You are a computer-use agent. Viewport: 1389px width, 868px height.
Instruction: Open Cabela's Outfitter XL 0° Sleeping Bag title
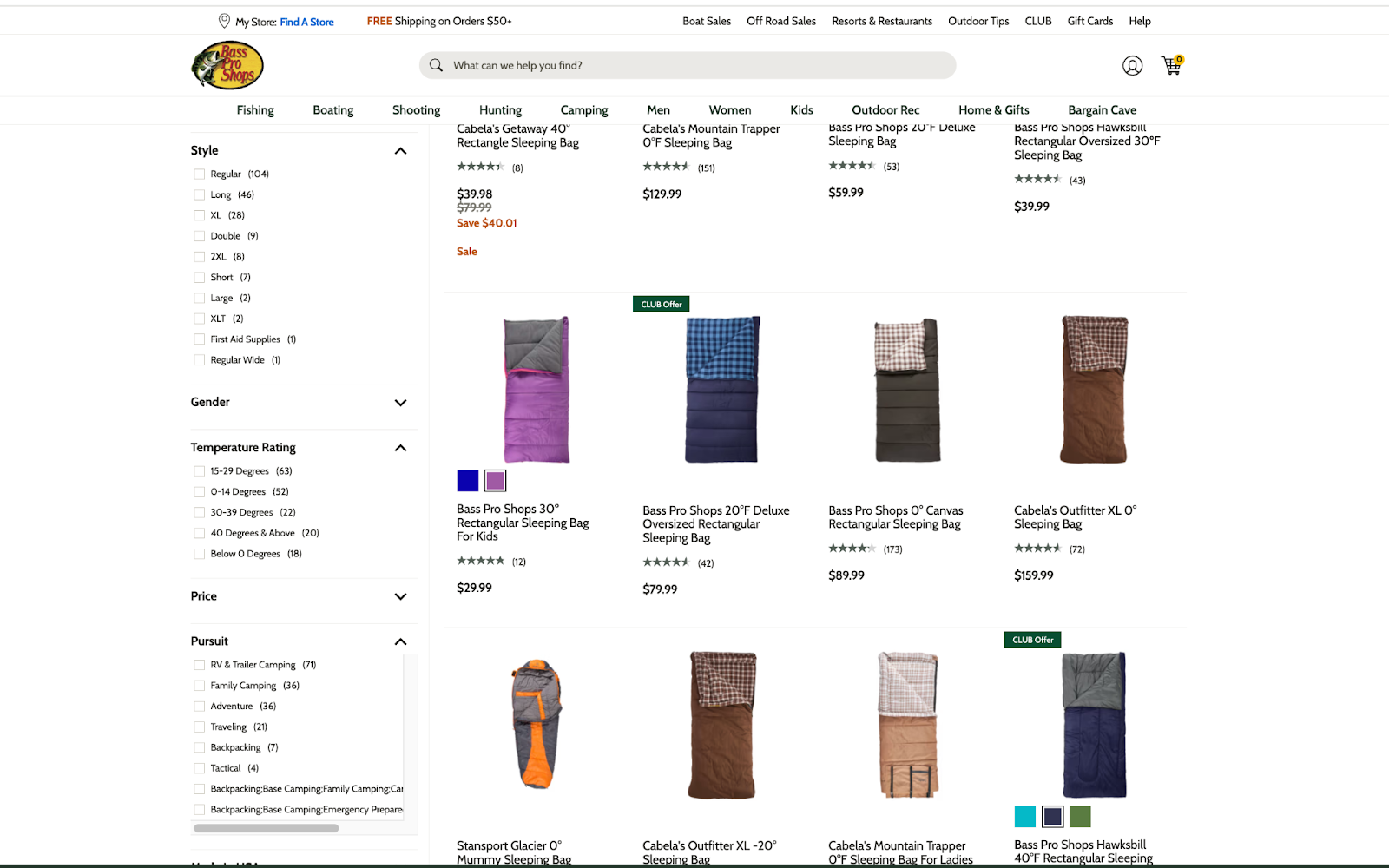tap(1075, 517)
